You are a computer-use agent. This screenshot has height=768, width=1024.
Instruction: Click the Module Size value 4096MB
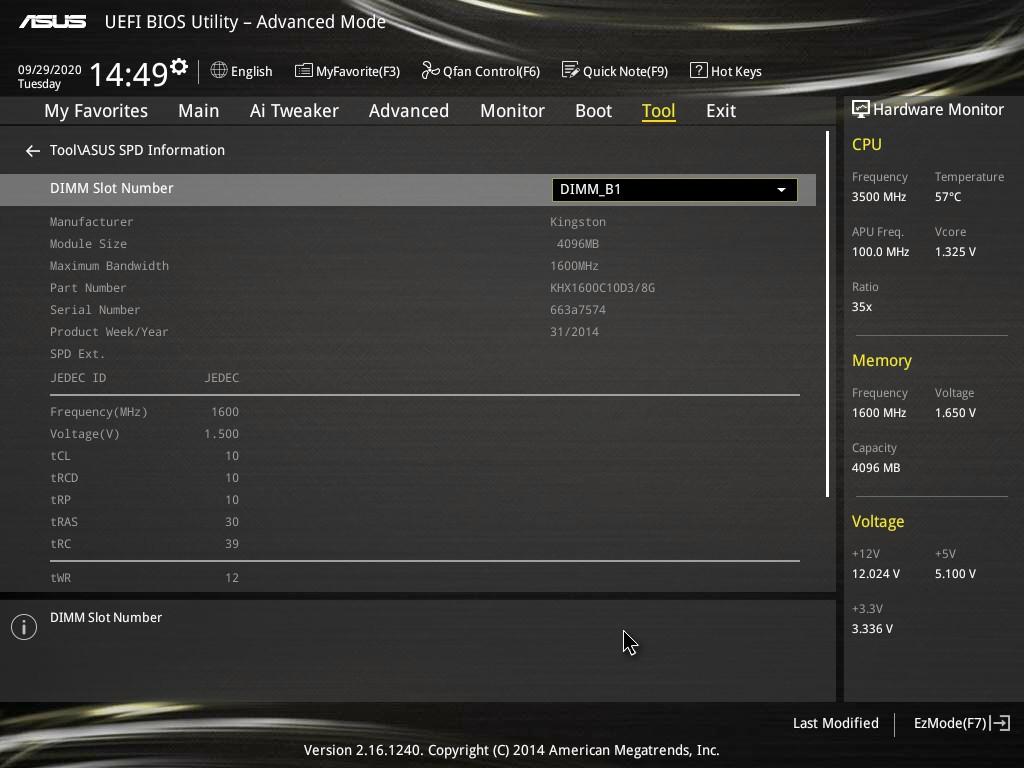click(578, 244)
